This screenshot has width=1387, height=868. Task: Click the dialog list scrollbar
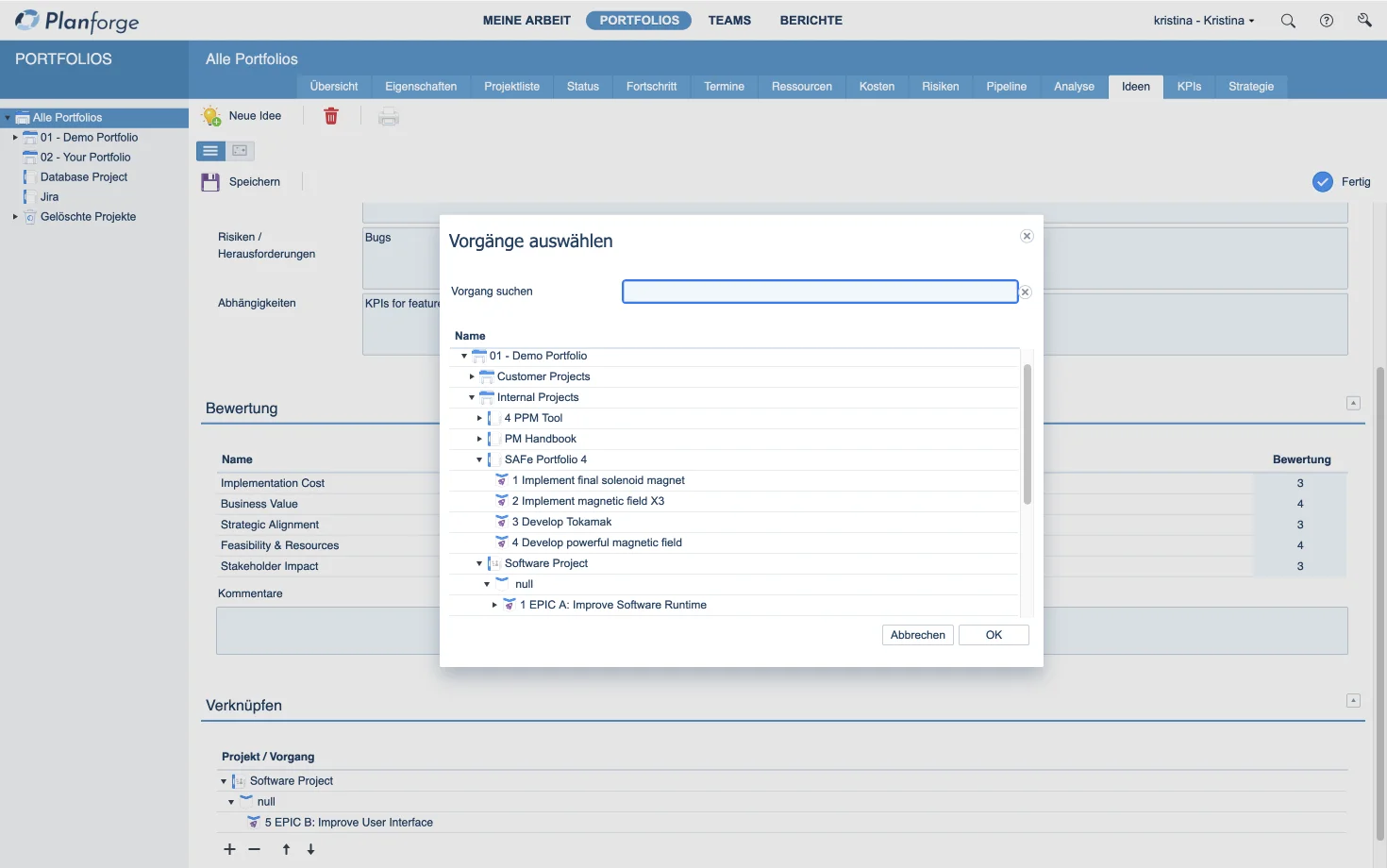pyautogui.click(x=1027, y=434)
